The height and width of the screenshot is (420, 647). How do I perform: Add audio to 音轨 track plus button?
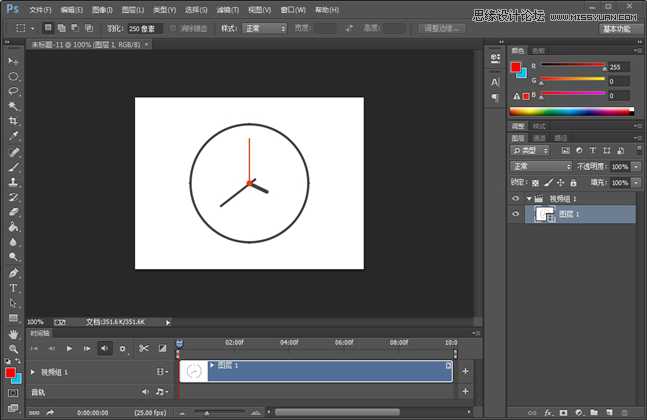[465, 391]
